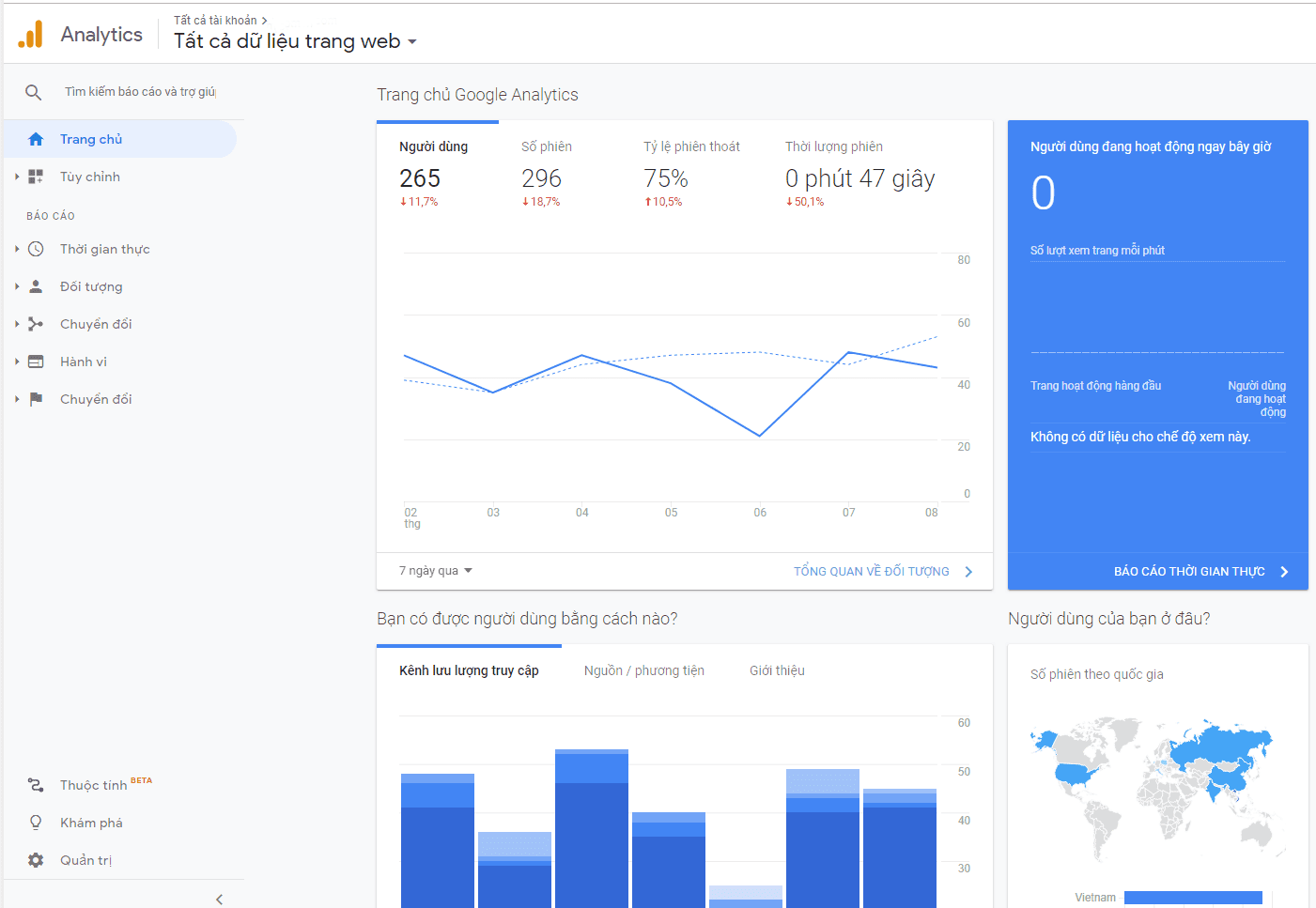Expand the Đối tượng tree arrow
1316x908 pixels.
[x=17, y=286]
